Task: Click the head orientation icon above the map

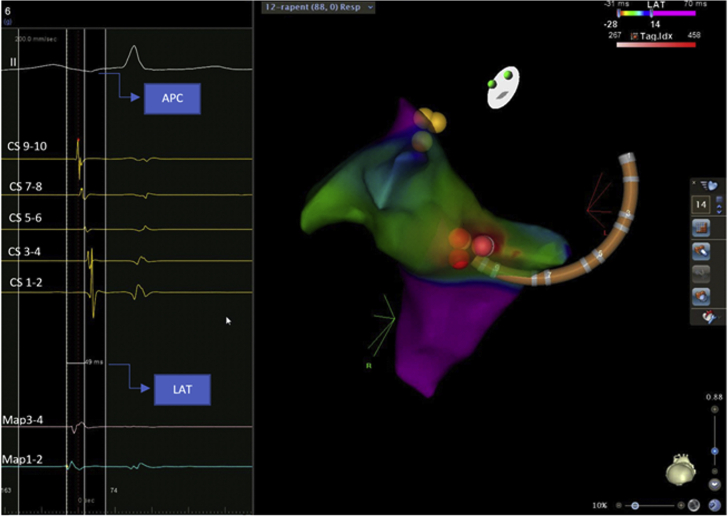Action: (x=501, y=90)
